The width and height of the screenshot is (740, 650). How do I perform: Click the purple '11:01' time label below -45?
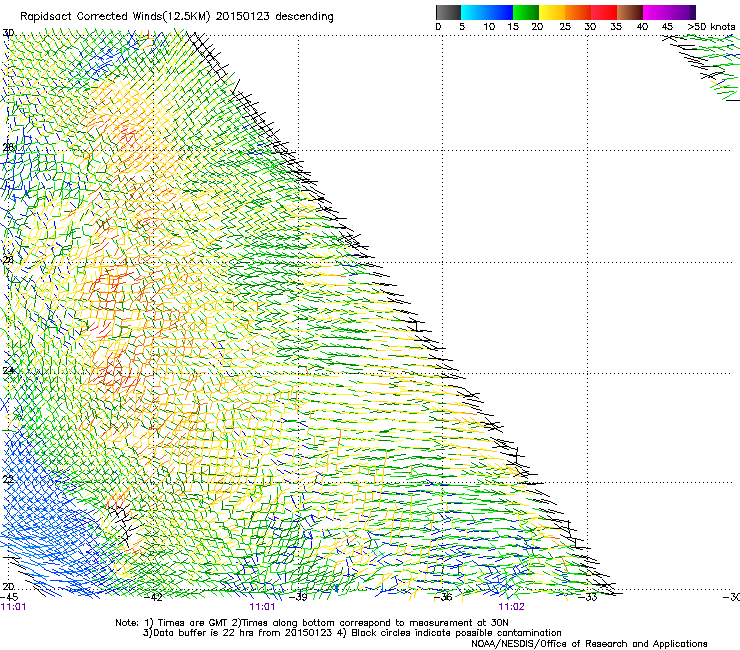click(x=13, y=607)
